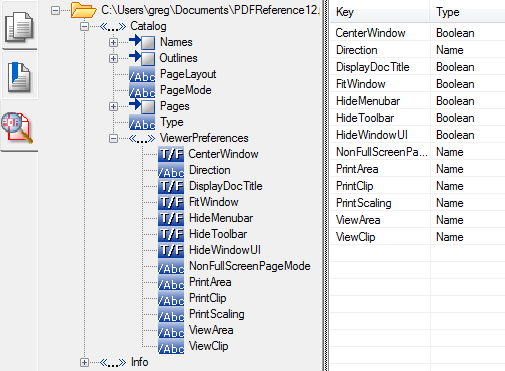
Task: Click the Type column header
Action: (468, 12)
